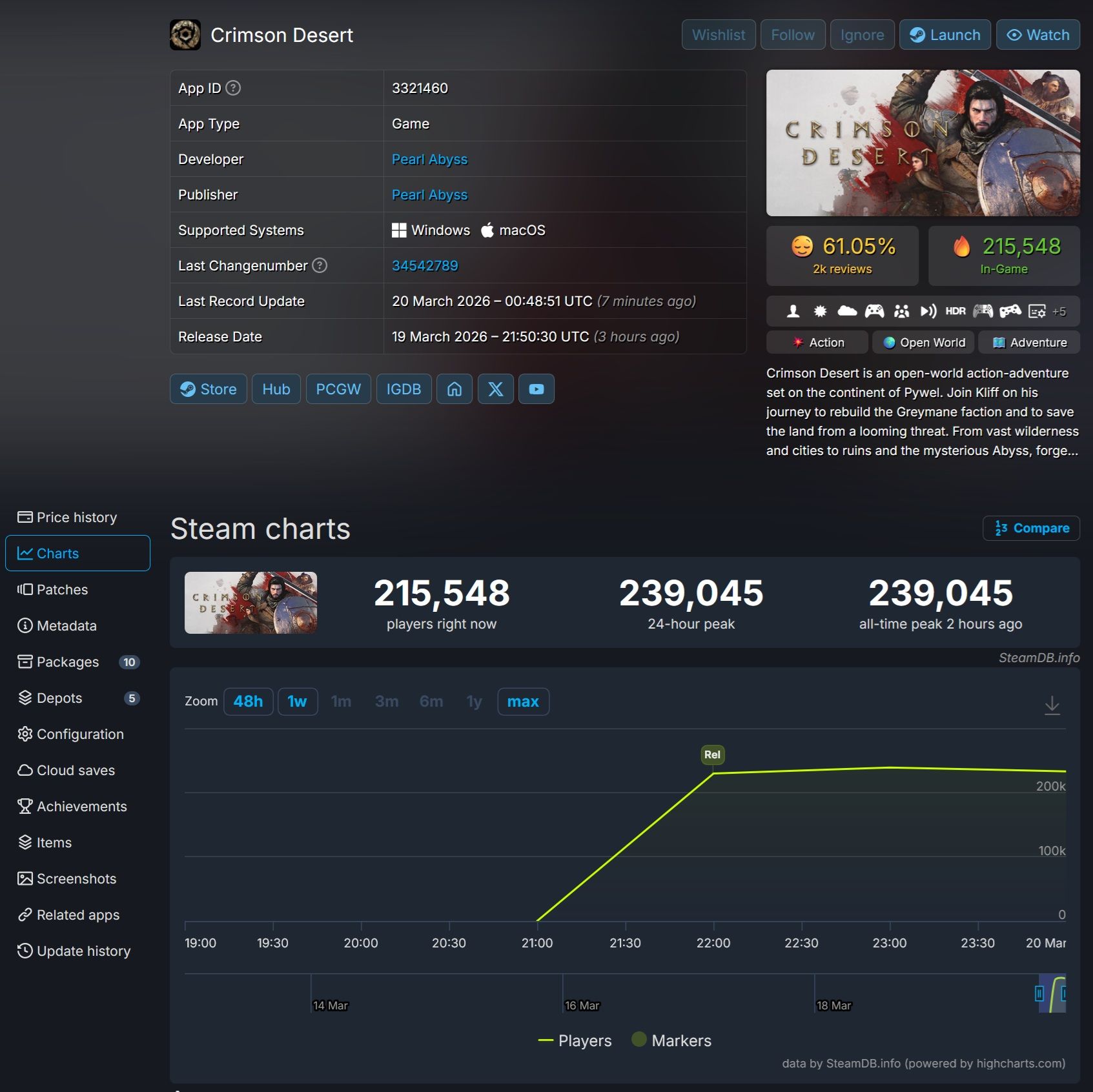The width and height of the screenshot is (1093, 1092).
Task: Click the HDR support badge icon
Action: [954, 310]
